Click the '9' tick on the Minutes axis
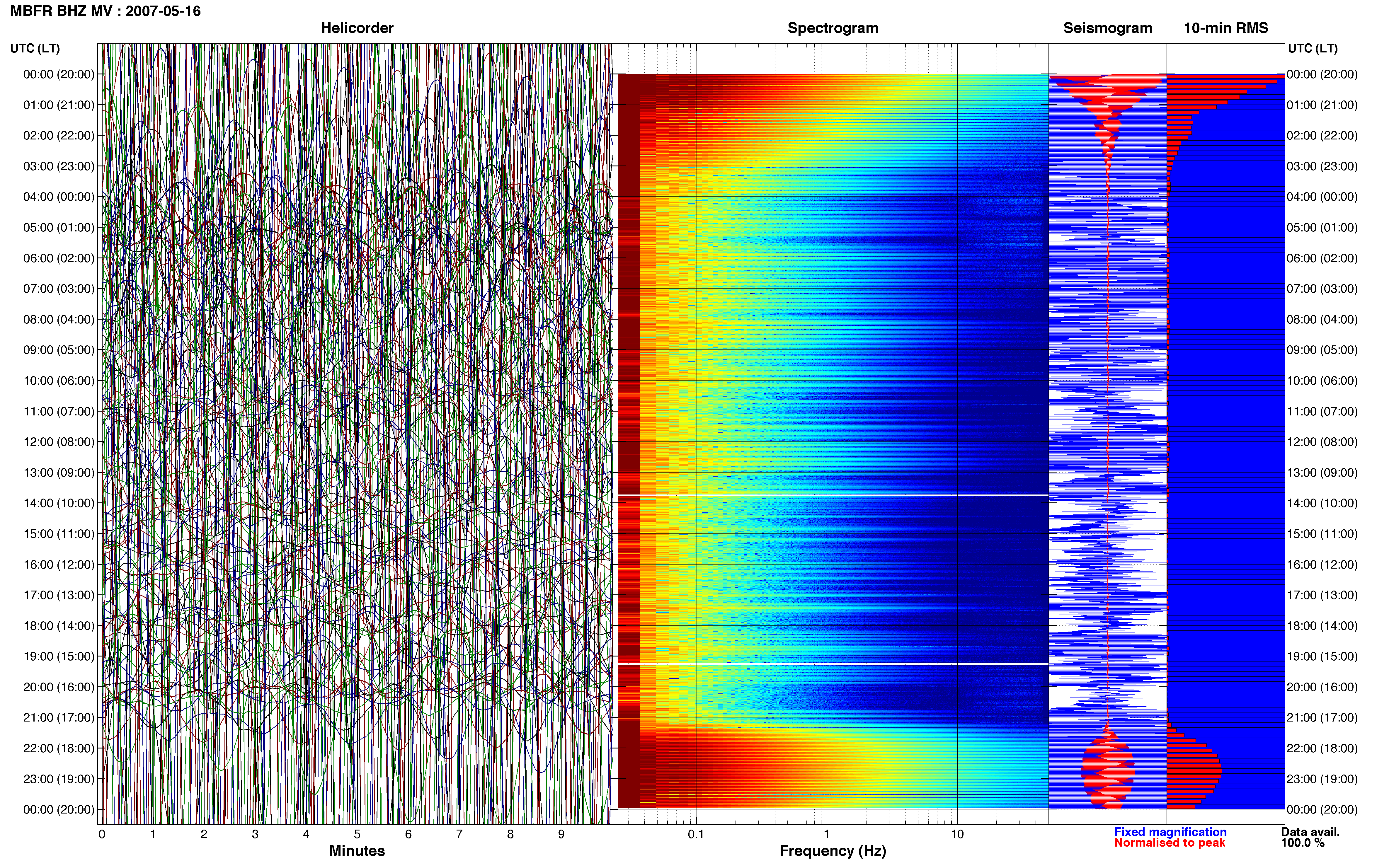Viewport: 1389px width, 868px height. coord(561,834)
